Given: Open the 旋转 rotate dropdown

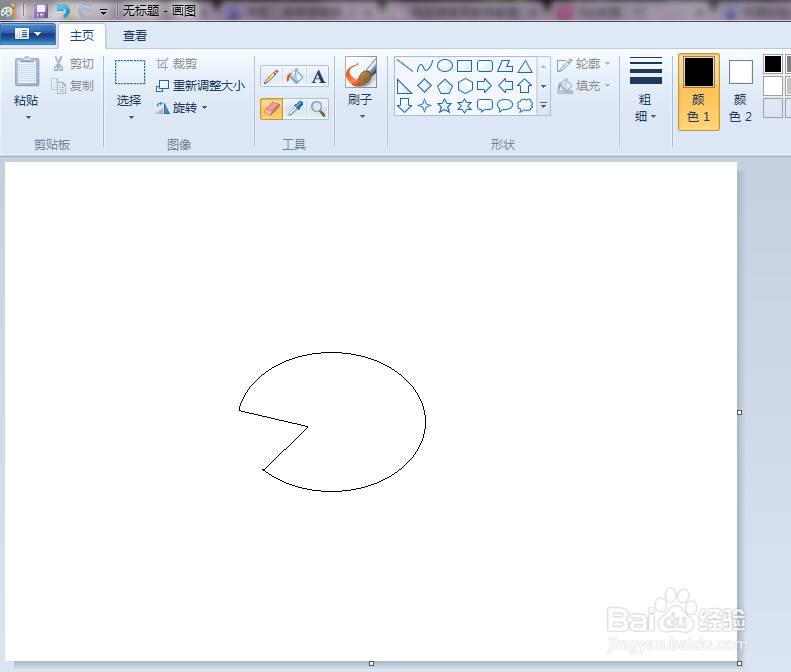Looking at the screenshot, I should (182, 107).
